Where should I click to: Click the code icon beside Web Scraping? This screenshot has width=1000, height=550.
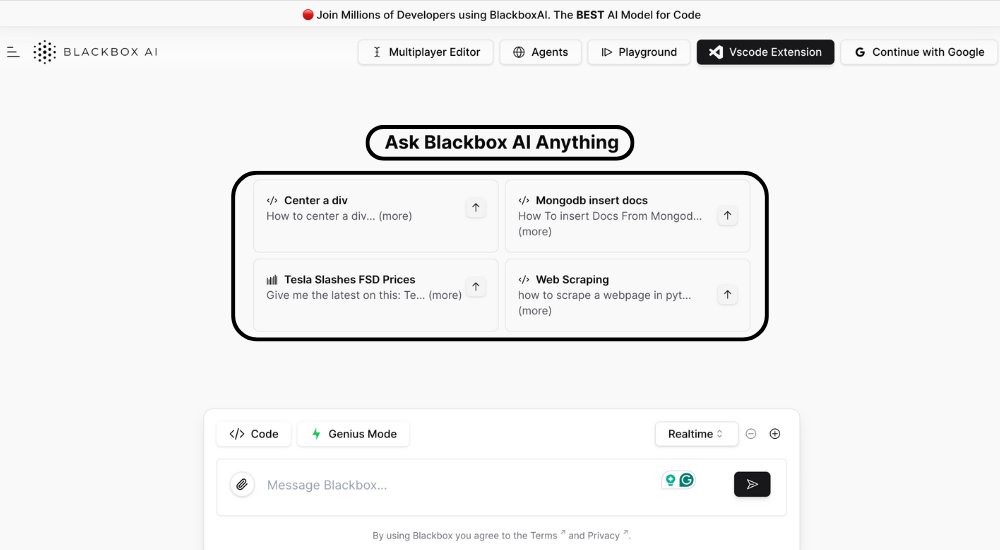pyautogui.click(x=524, y=279)
